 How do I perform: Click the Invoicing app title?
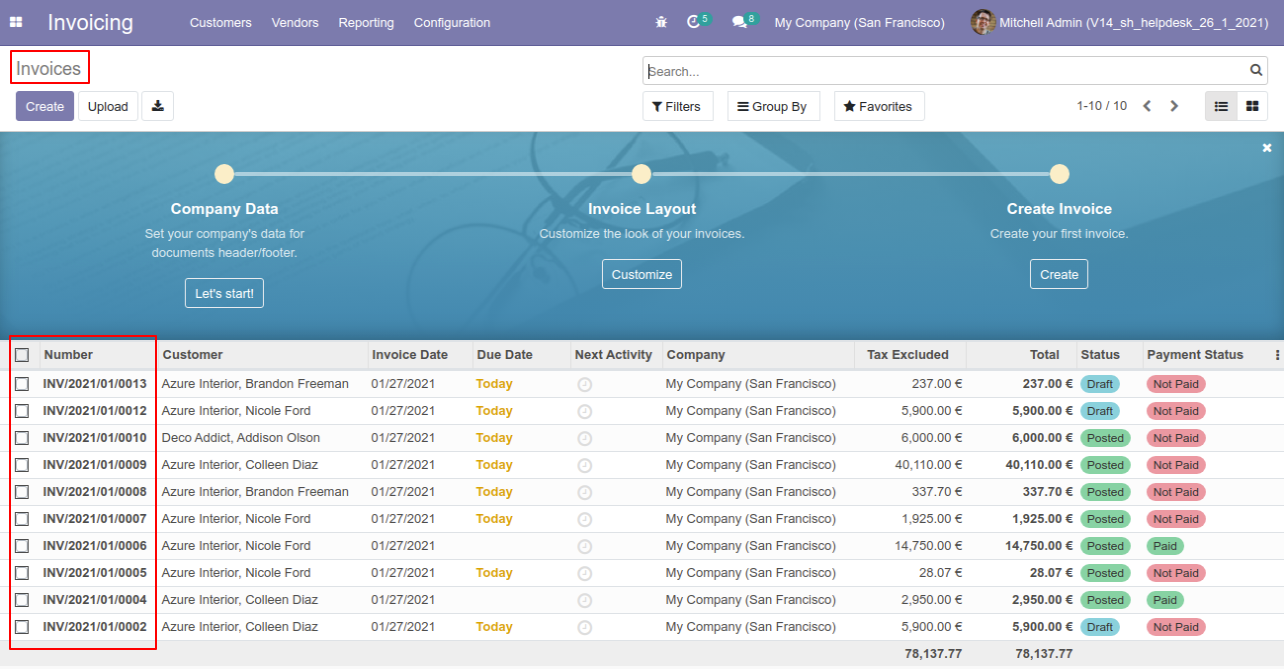point(90,22)
